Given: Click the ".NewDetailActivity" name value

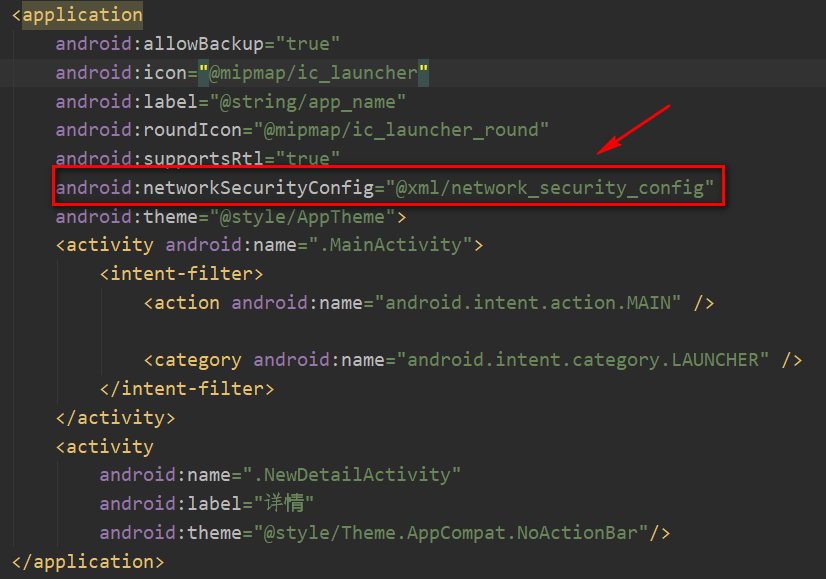Looking at the screenshot, I should click(x=352, y=475).
